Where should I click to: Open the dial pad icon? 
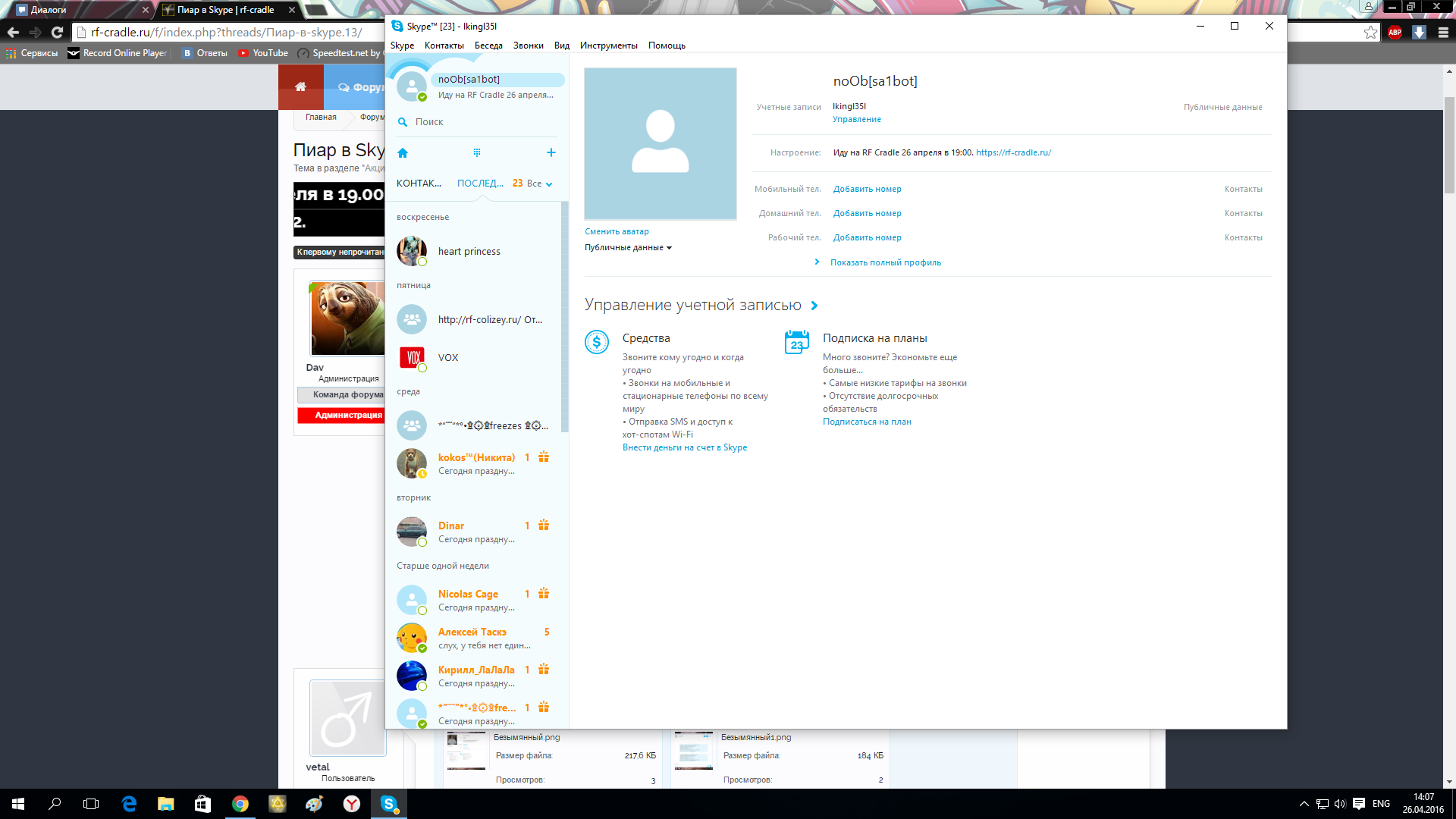coord(477,153)
